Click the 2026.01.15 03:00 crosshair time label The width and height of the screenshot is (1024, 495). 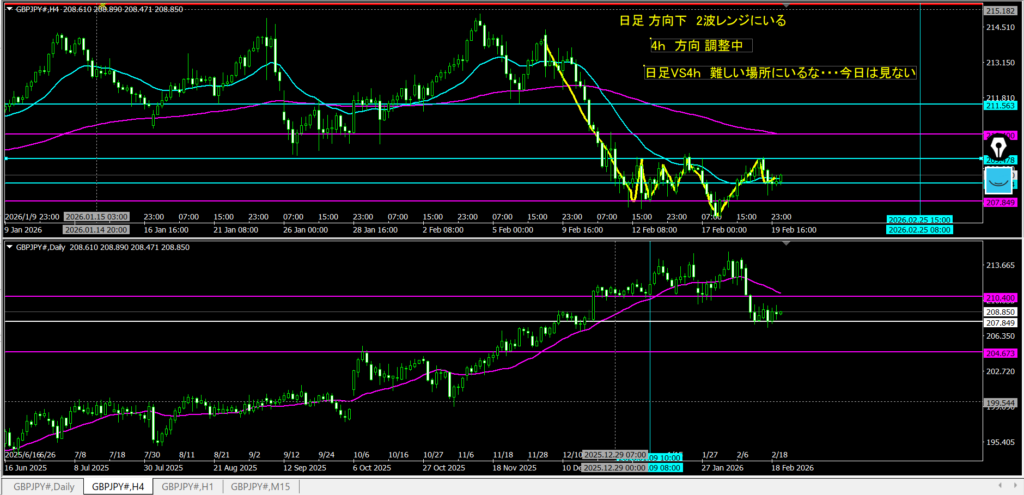coord(96,217)
